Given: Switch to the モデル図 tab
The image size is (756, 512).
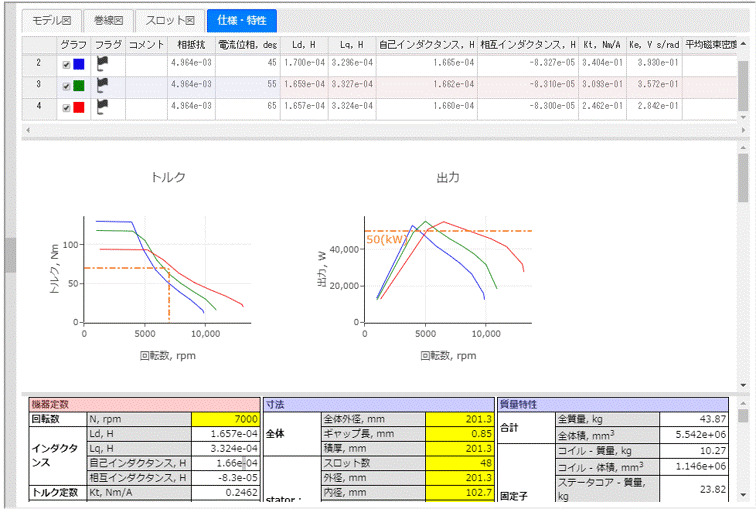Looking at the screenshot, I should 52,20.
